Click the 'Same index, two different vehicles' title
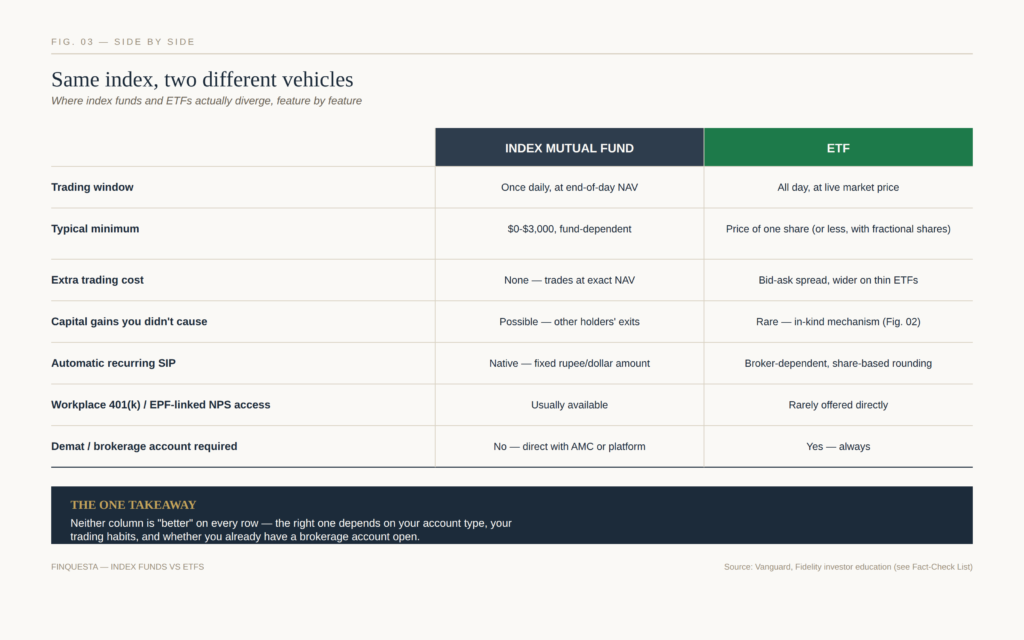The height and width of the screenshot is (640, 1024). click(202, 80)
